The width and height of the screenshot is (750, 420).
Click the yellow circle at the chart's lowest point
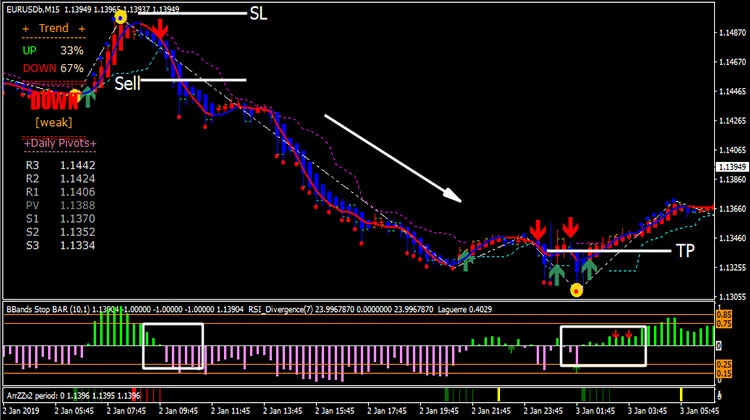(x=576, y=290)
